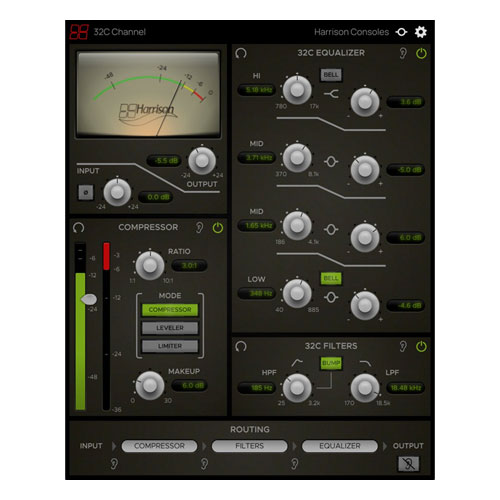Click the Harrison 32C logo icon
Image resolution: width=500 pixels, height=500 pixels.
(x=79, y=32)
